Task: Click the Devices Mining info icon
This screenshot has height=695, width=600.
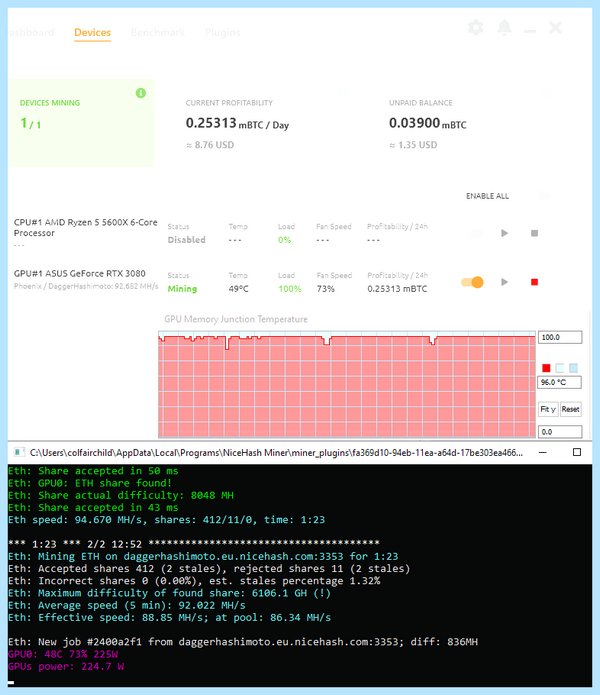Action: point(140,93)
